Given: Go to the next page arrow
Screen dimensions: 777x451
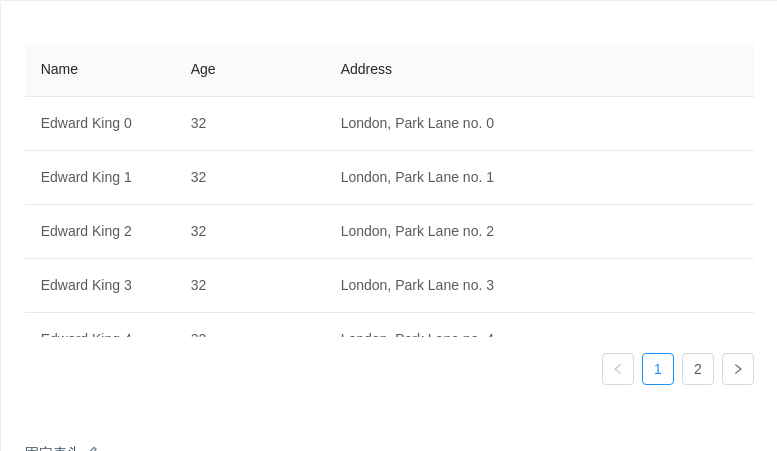Looking at the screenshot, I should click(x=738, y=369).
